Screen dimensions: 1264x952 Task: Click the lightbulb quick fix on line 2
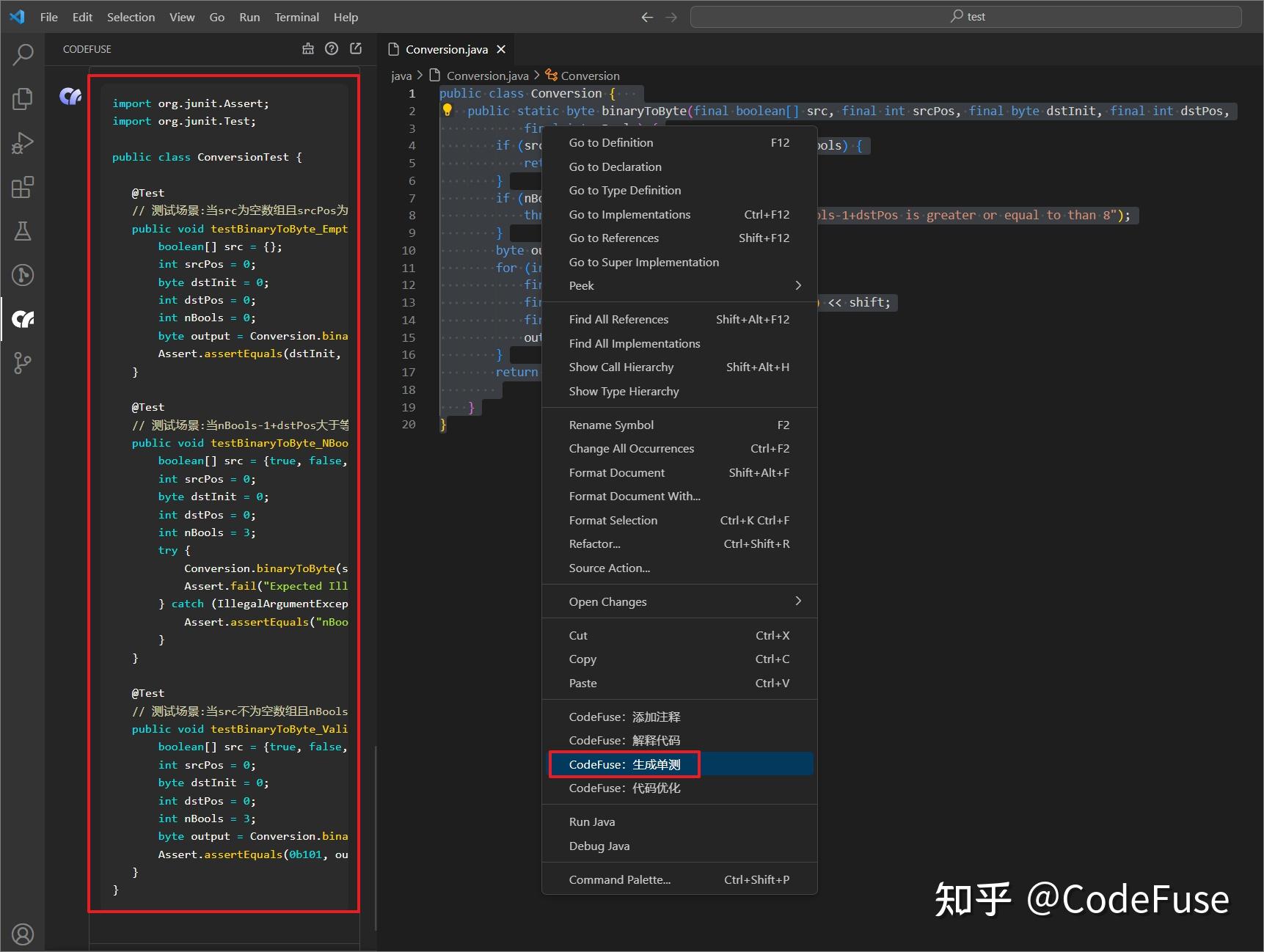(x=448, y=110)
